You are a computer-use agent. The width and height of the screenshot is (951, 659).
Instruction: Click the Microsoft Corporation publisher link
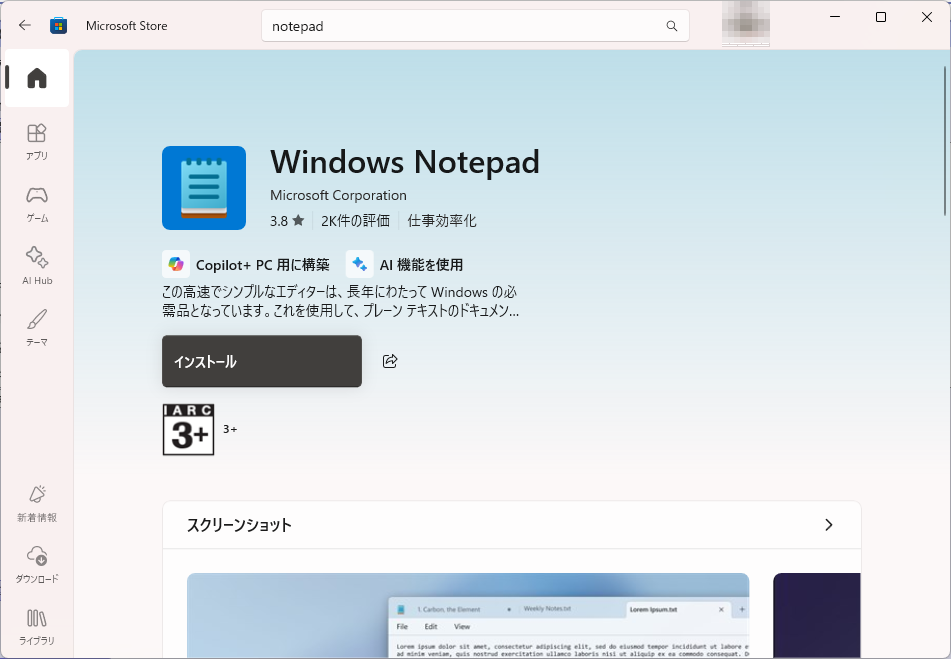[338, 195]
